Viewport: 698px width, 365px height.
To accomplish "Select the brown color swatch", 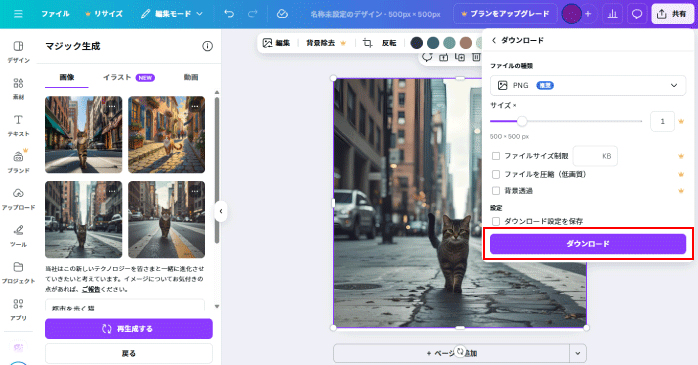I will [x=466, y=43].
